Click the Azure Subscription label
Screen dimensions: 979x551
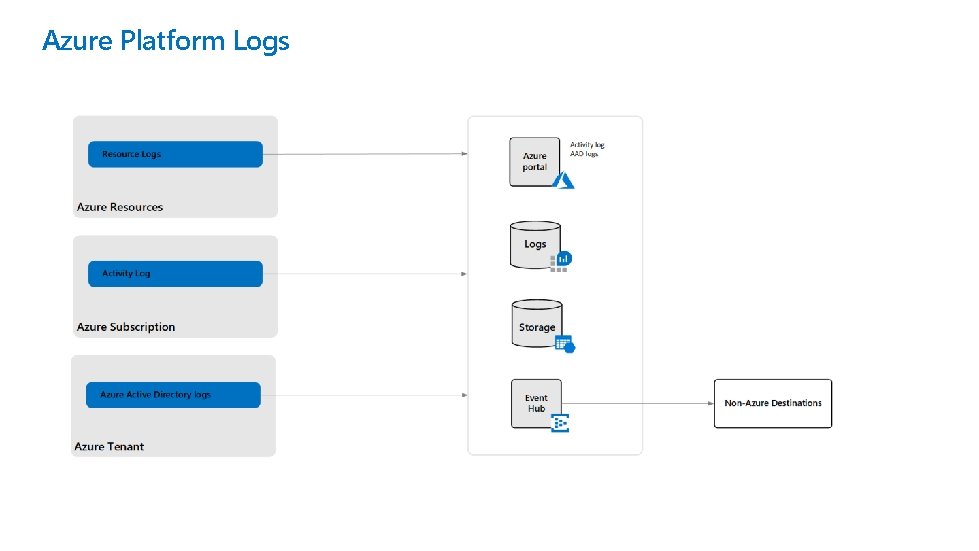click(x=126, y=327)
